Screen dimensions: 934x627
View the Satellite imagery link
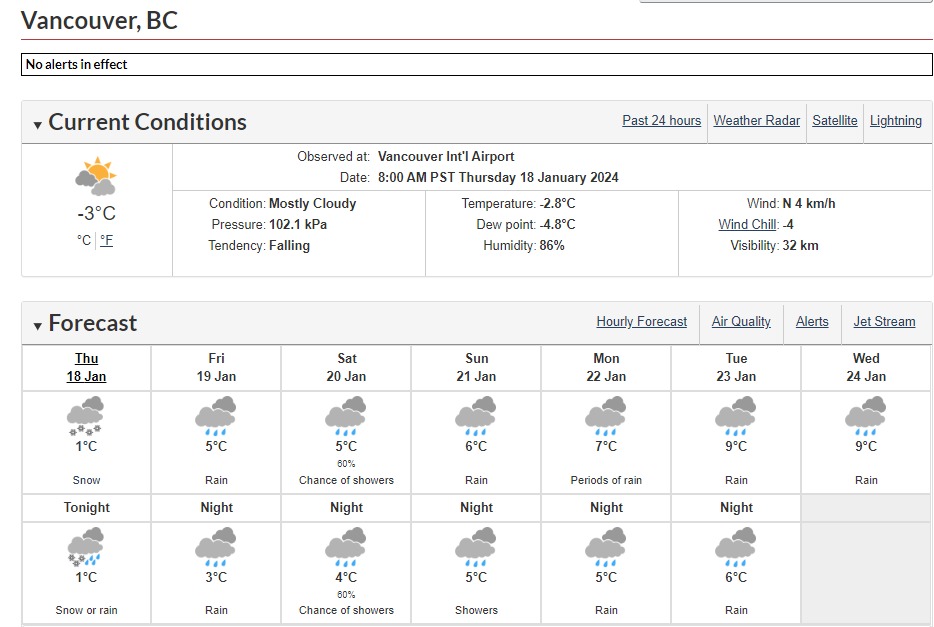(x=834, y=120)
